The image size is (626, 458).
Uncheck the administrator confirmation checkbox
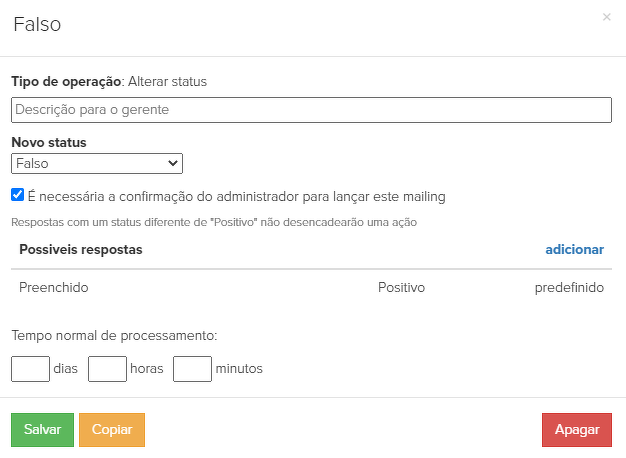click(x=17, y=196)
